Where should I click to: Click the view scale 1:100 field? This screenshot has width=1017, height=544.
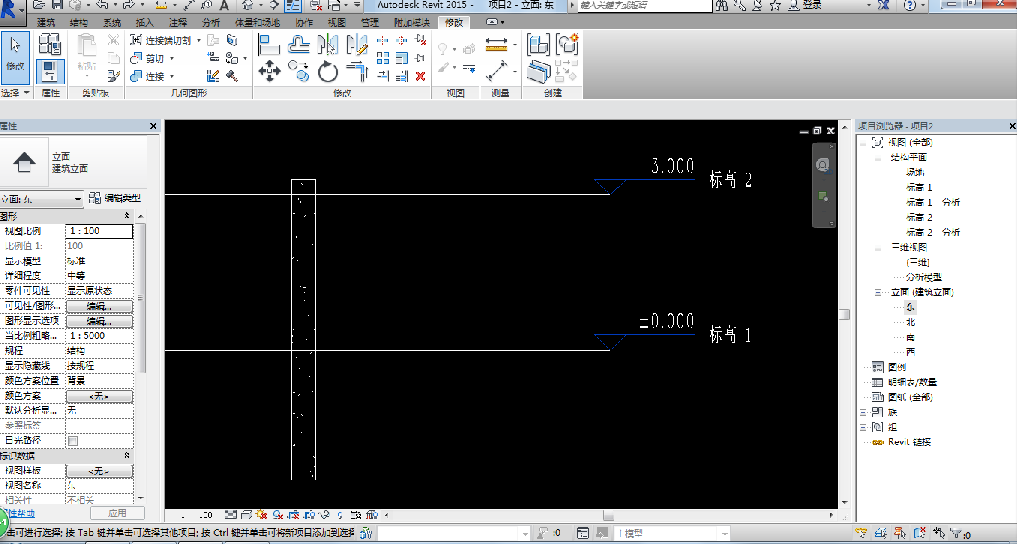[x=98, y=231]
